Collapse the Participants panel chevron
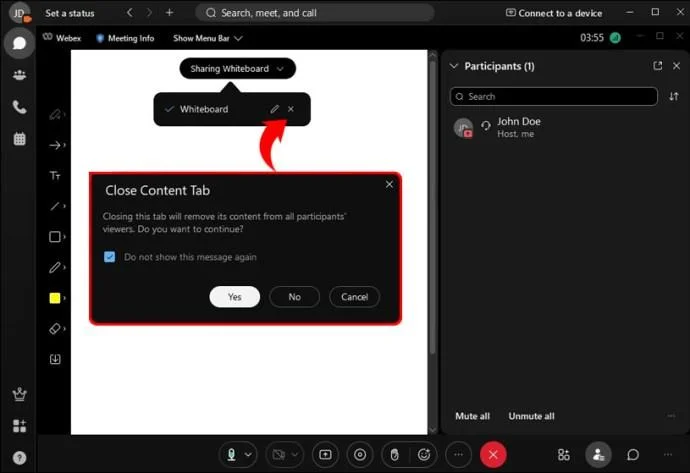 click(454, 66)
